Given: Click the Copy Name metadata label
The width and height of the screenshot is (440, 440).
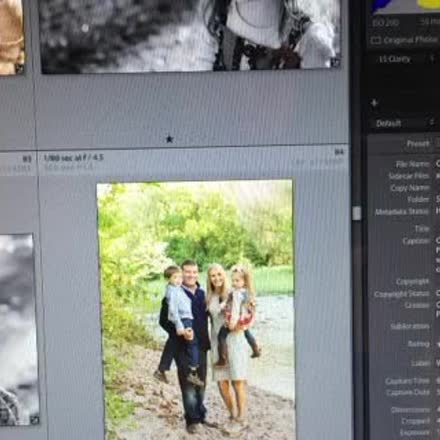Looking at the screenshot, I should [x=410, y=188].
